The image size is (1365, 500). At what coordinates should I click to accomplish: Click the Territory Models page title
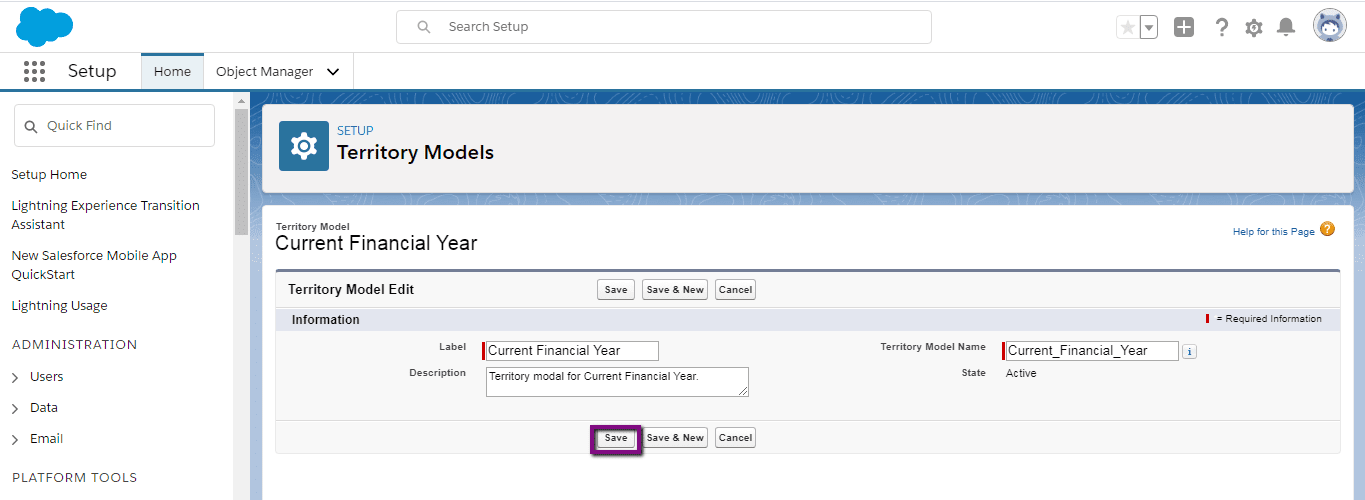(415, 153)
